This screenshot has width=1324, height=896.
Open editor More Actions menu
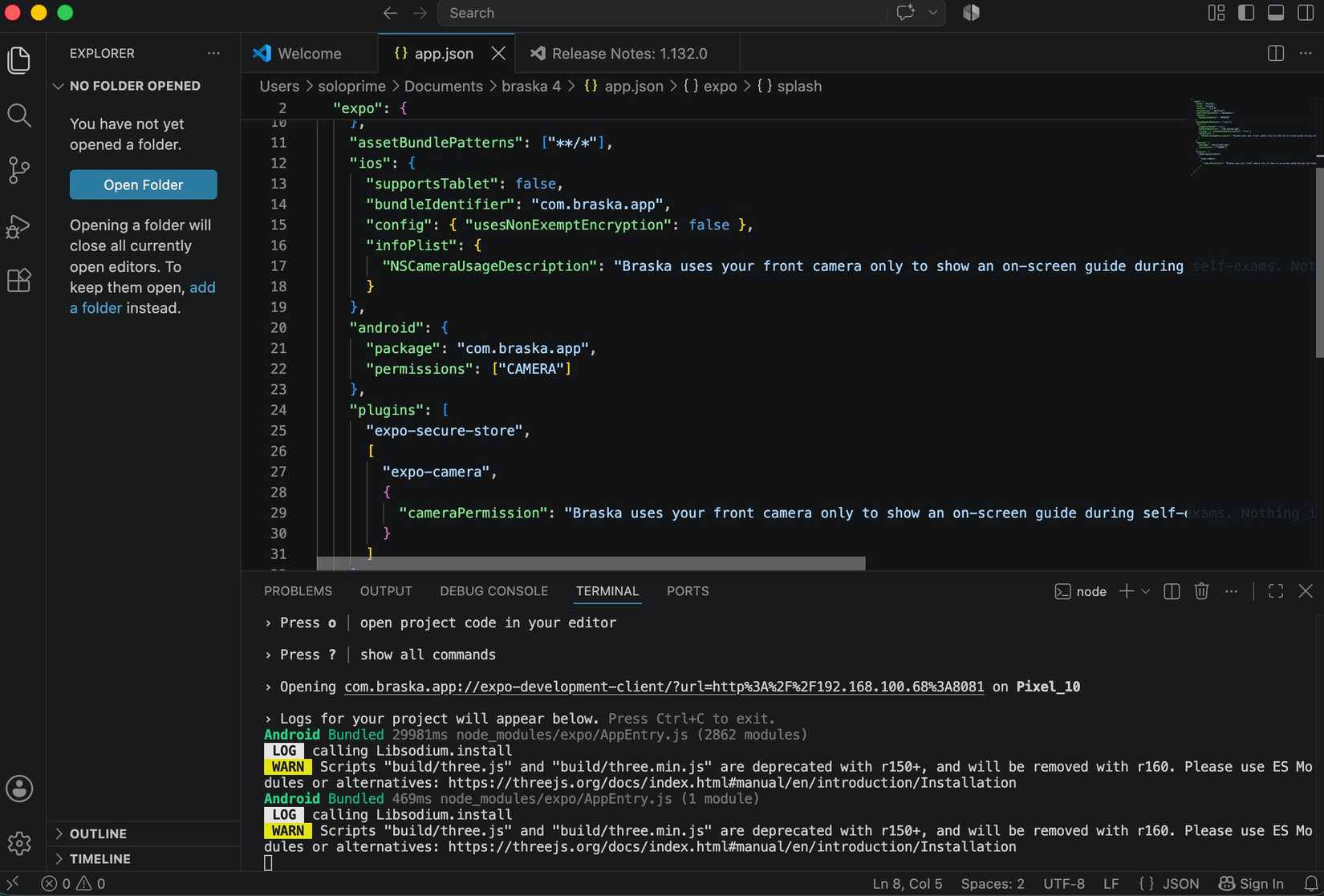coord(1306,53)
